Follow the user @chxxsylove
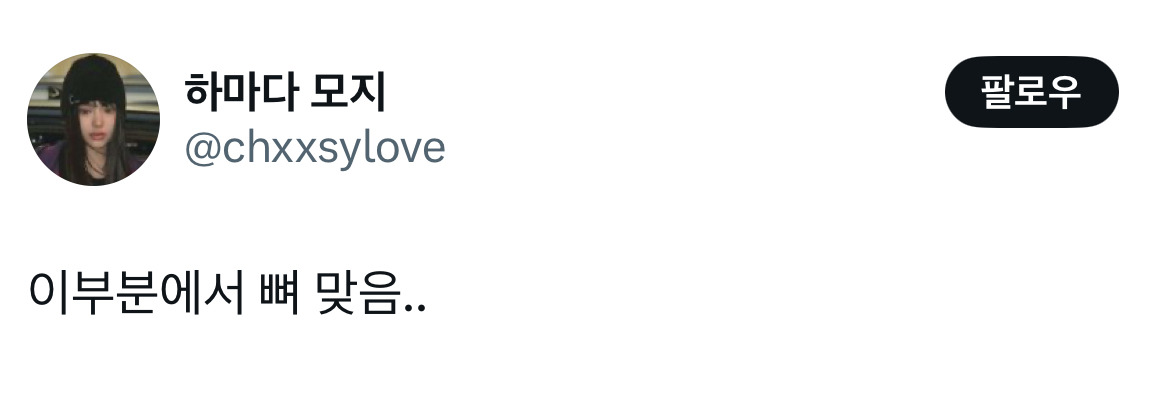Image resolution: width=1170 pixels, height=409 pixels. (x=1031, y=92)
